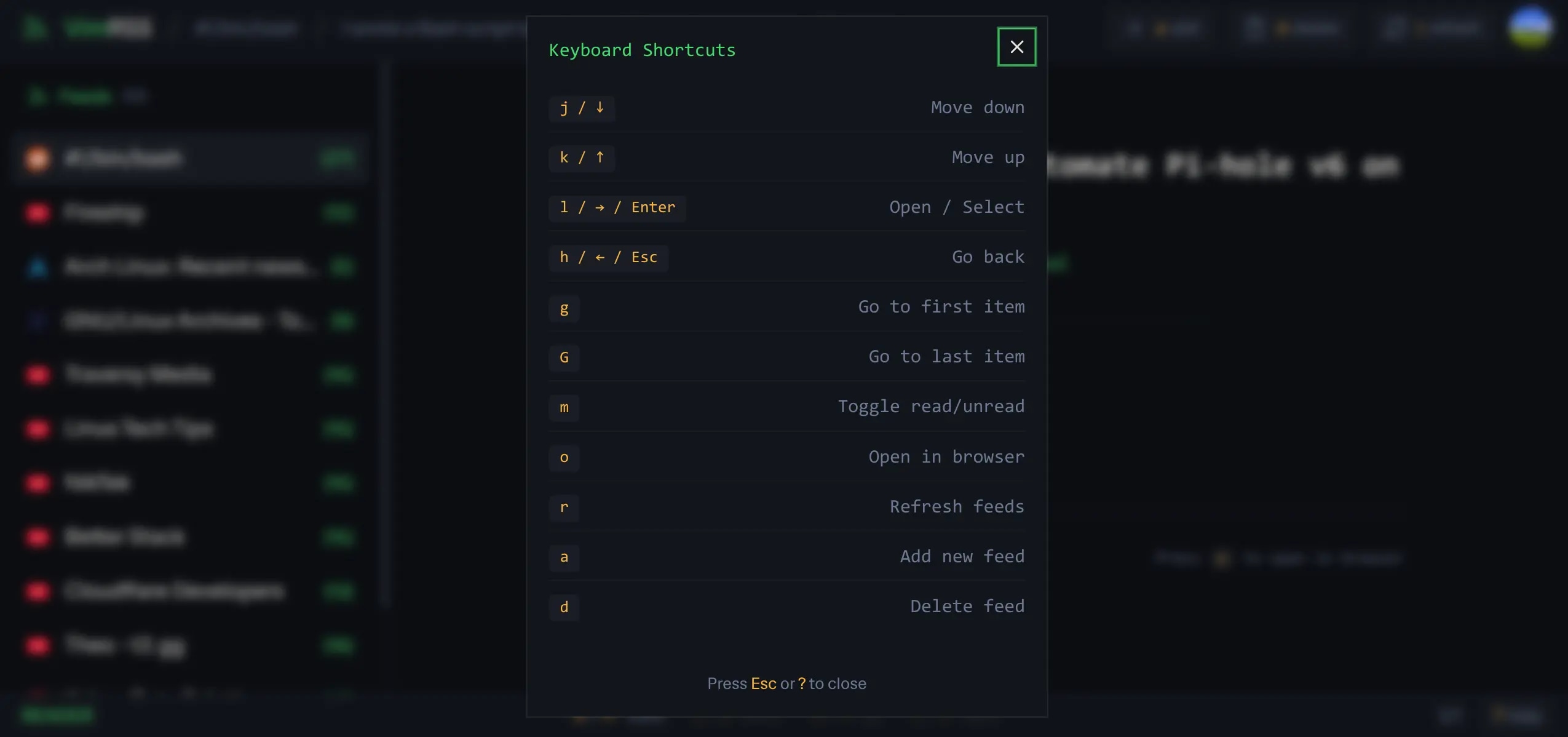Screen dimensions: 1568x737
Task: Click the "Enter" badge in the Open/Select row
Action: click(x=654, y=207)
